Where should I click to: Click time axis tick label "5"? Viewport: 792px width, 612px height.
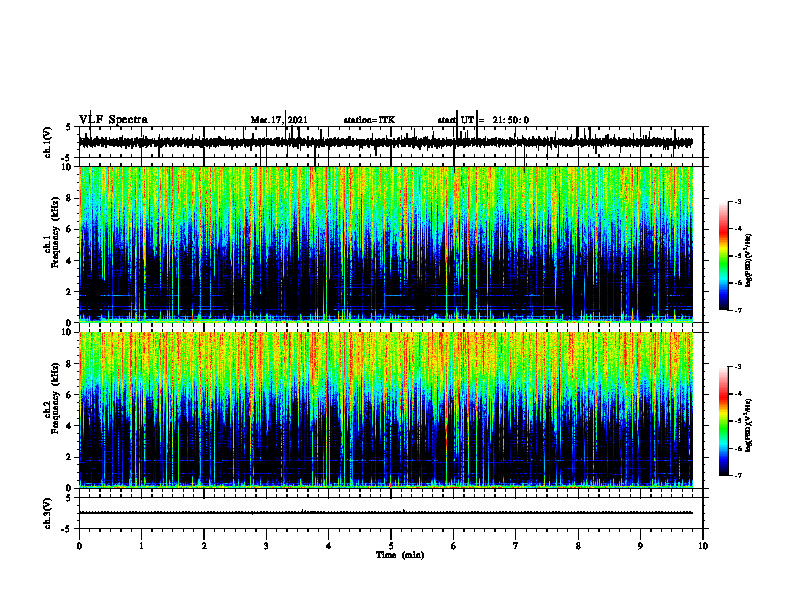[x=391, y=546]
